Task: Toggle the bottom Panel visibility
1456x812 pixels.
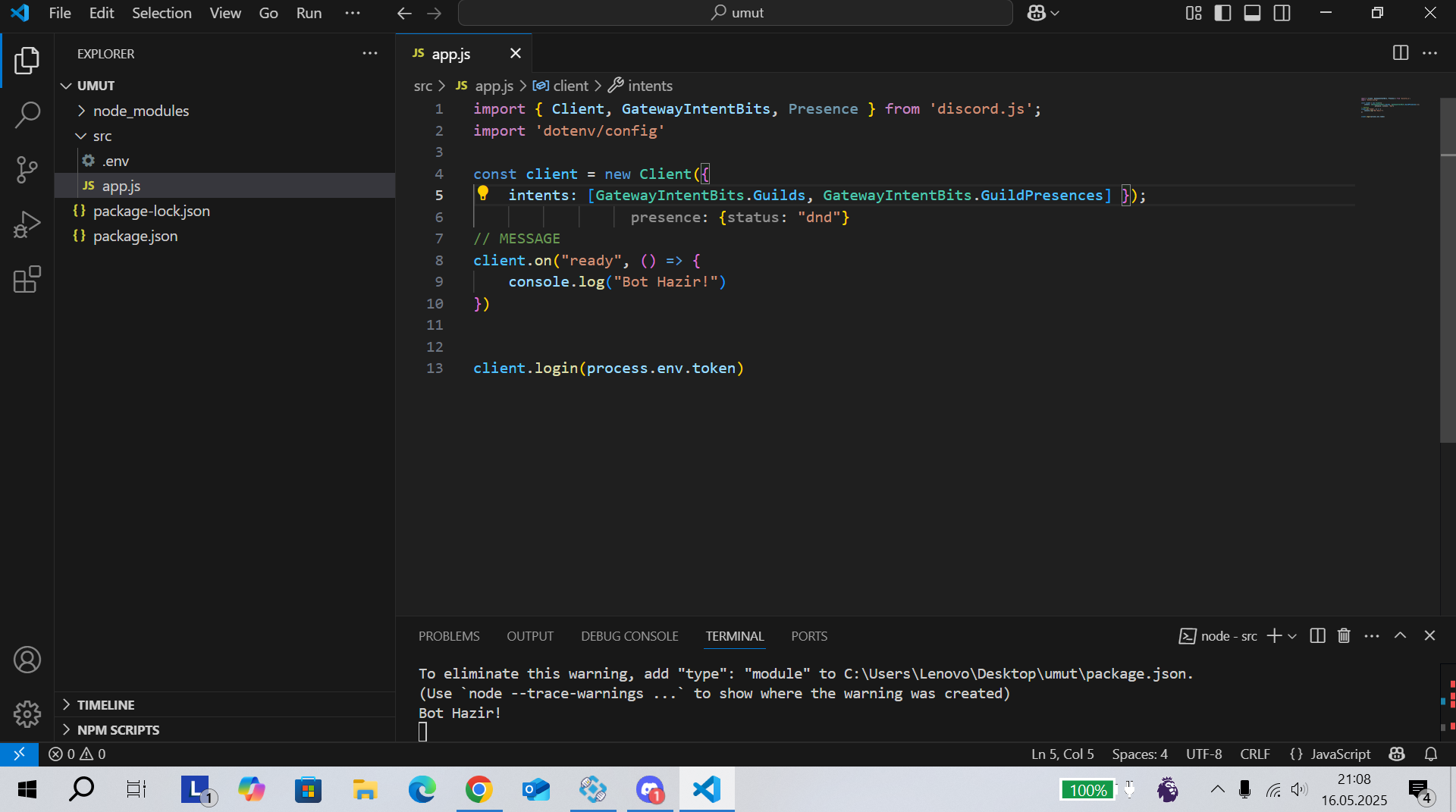Action: click(1252, 13)
